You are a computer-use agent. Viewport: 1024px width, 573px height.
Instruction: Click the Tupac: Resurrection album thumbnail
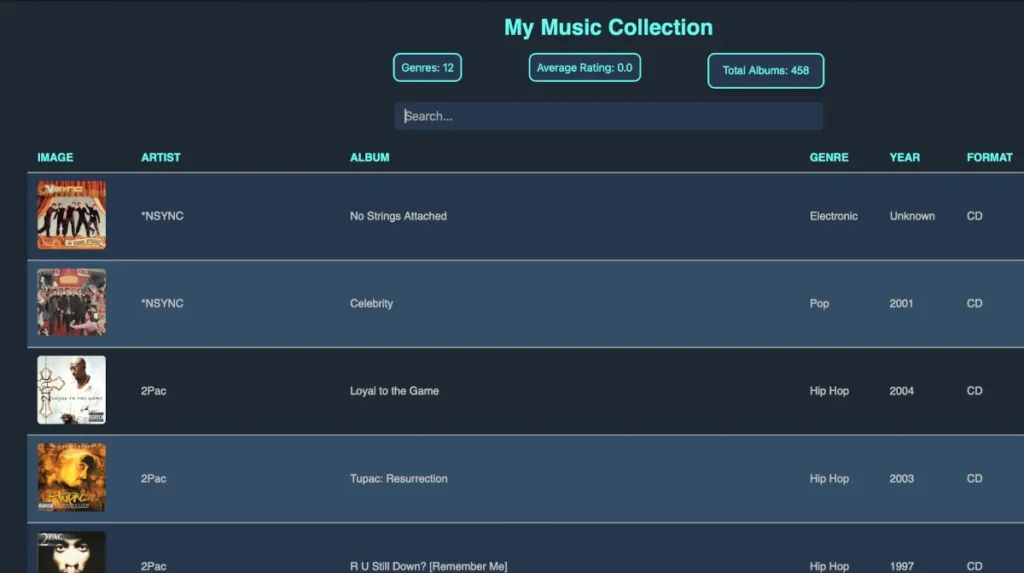click(x=71, y=478)
